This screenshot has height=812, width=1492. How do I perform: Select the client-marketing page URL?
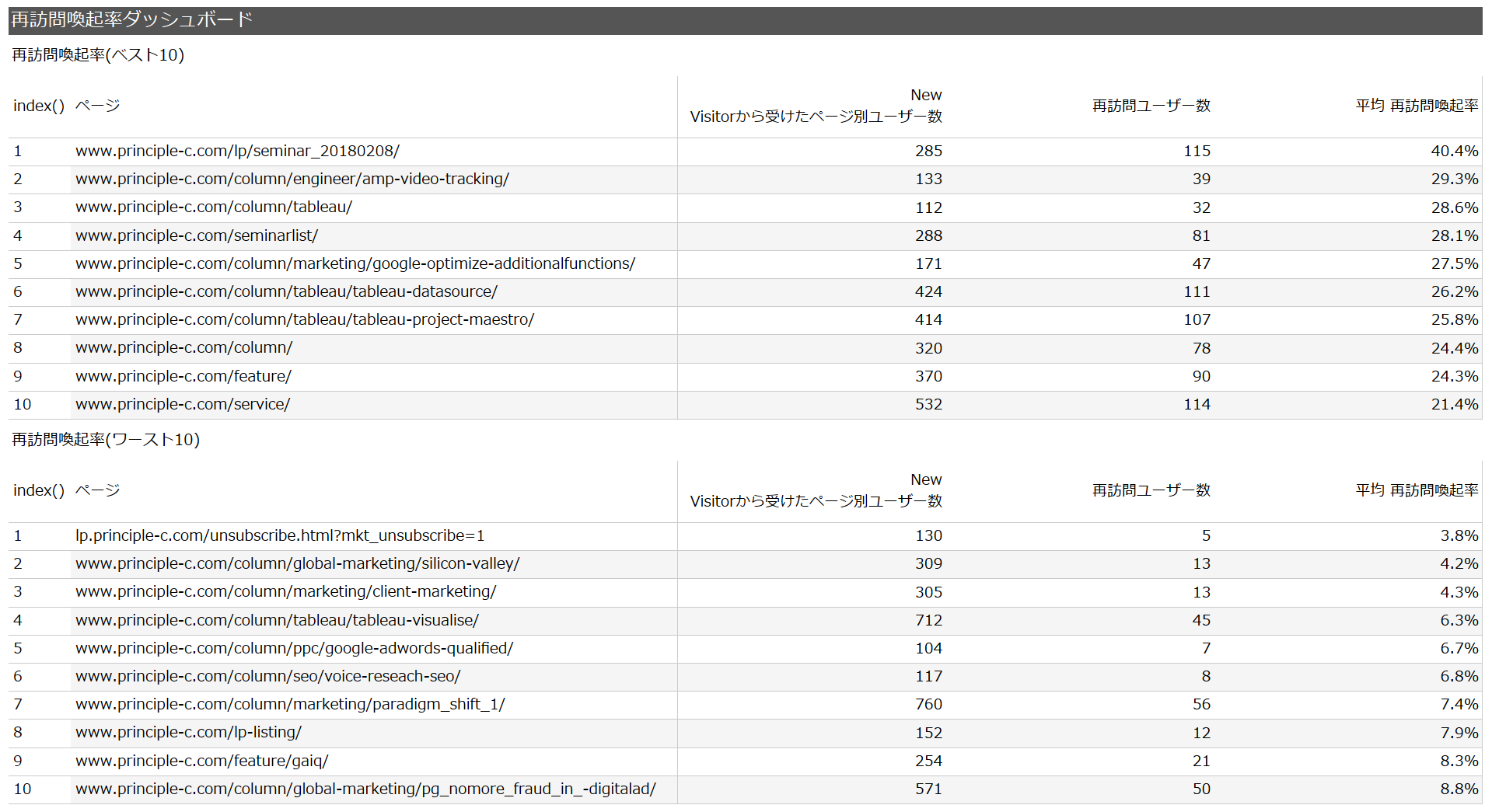click(285, 592)
